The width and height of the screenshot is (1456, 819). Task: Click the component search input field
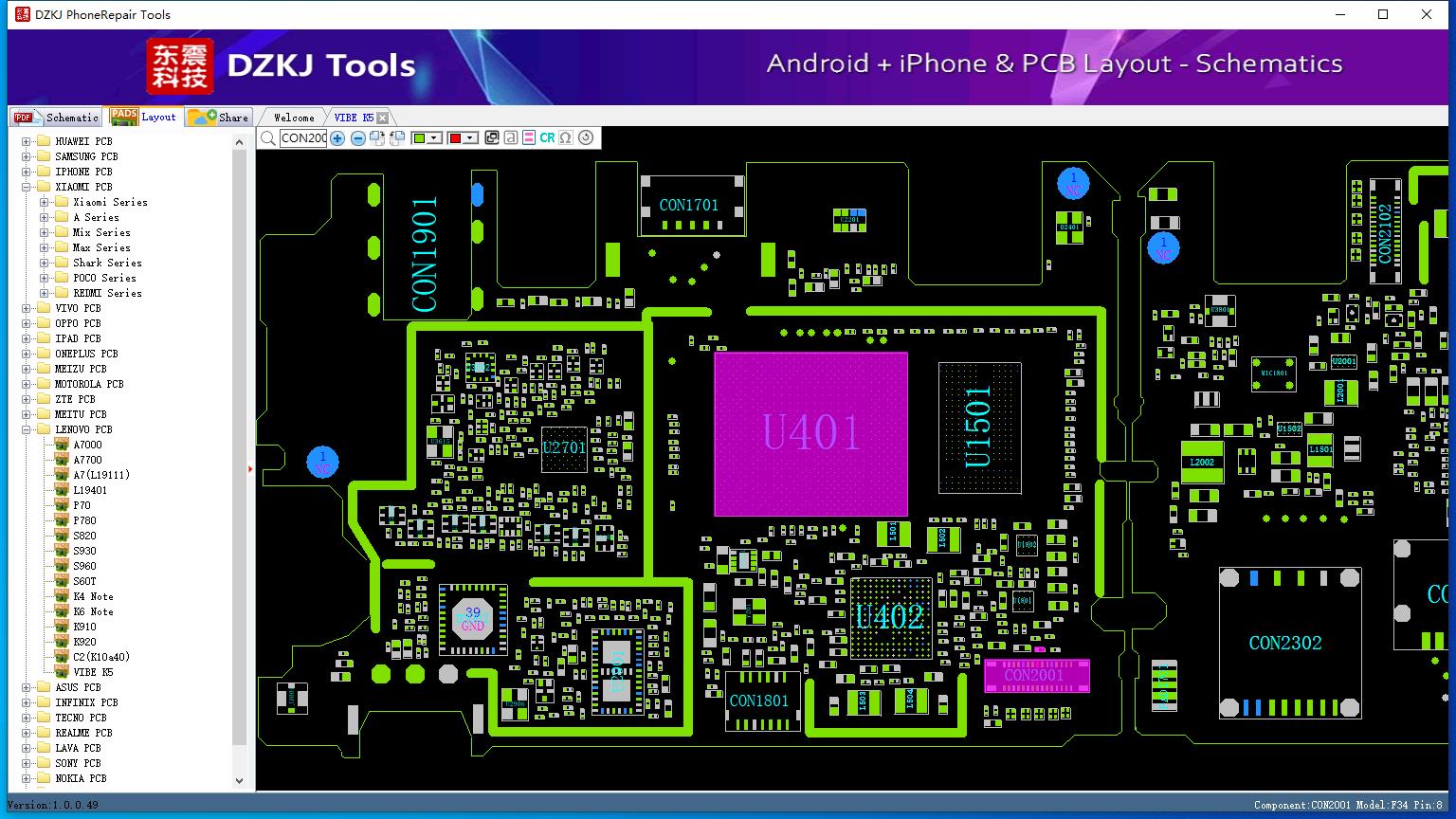tap(303, 138)
